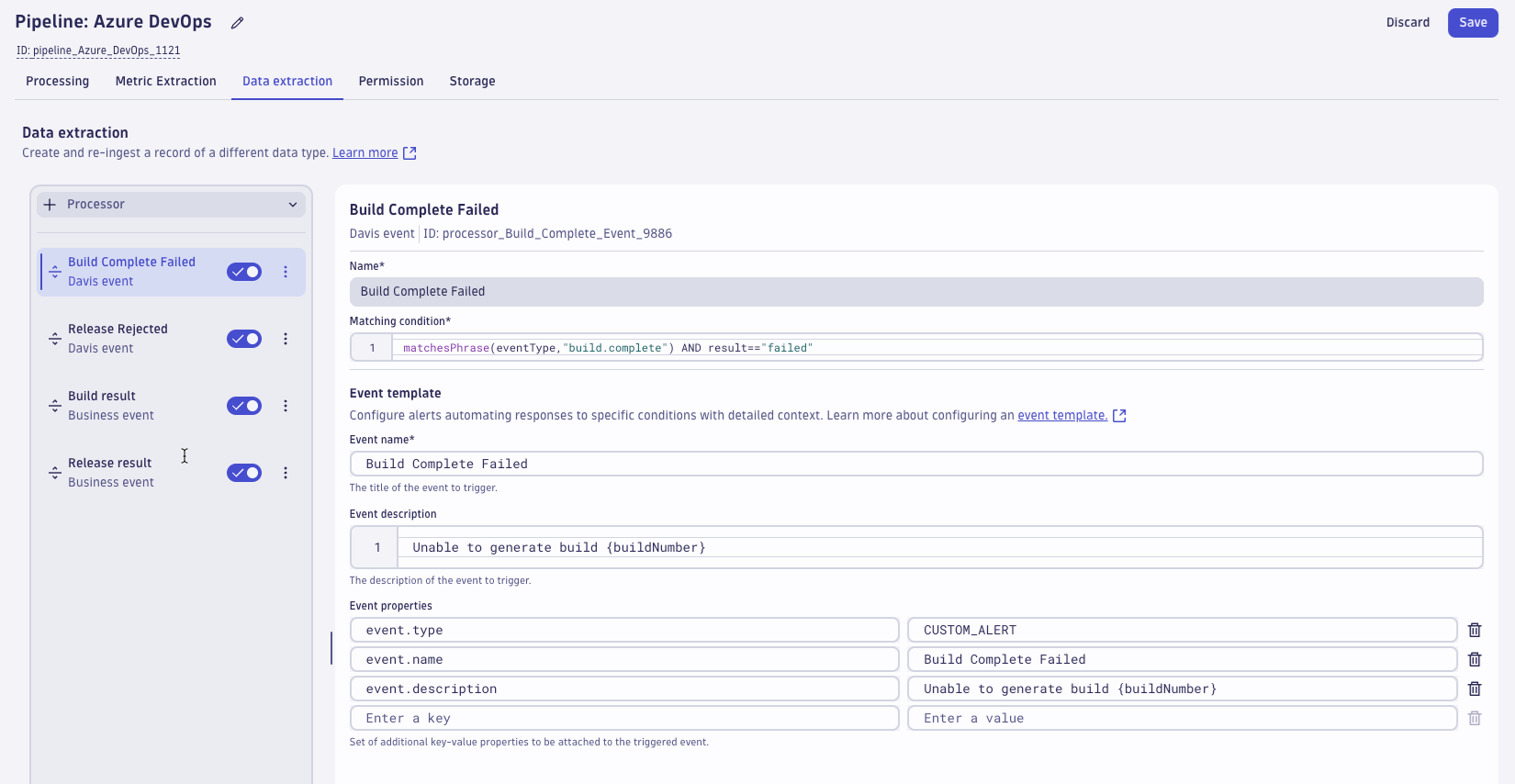Edit the event.name value Build Complete Failed
The height and width of the screenshot is (784, 1515).
(1183, 659)
